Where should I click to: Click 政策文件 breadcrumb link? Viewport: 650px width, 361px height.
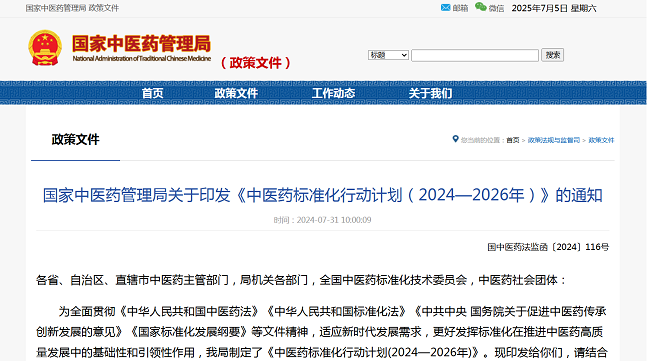(601, 140)
